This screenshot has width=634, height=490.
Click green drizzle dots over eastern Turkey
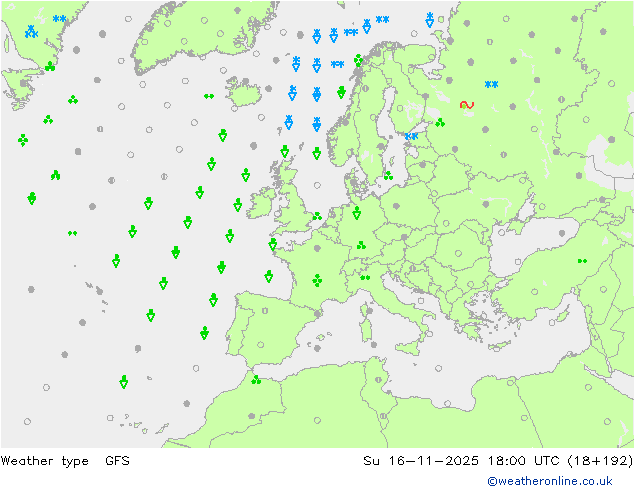pos(582,261)
